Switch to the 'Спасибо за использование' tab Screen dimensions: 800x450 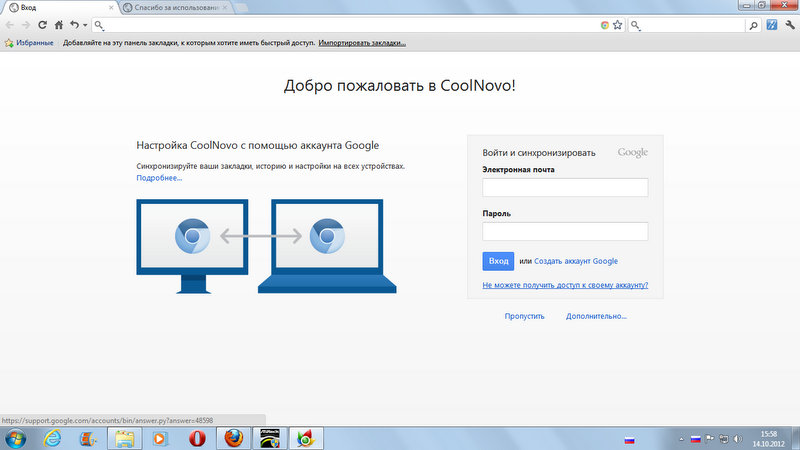(x=176, y=8)
